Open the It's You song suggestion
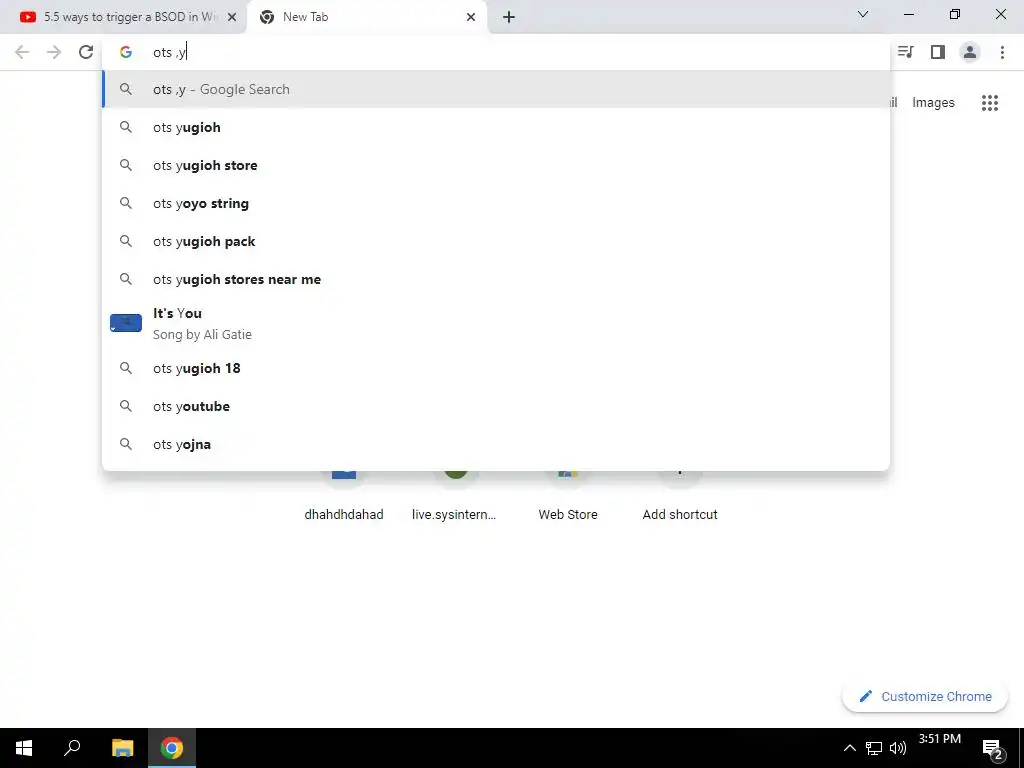Viewport: 1024px width, 768px height. pos(496,323)
